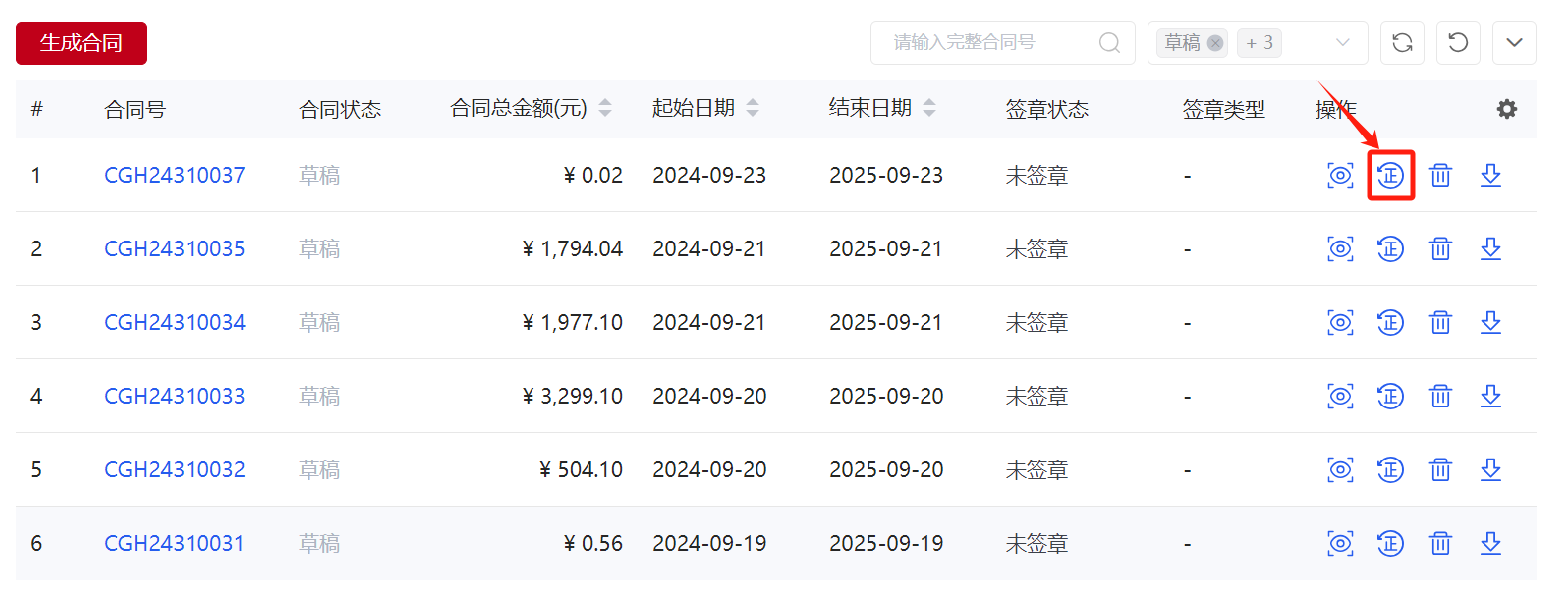1568x595 pixels.
Task: Show the +3 hidden filter tags
Action: tap(1259, 43)
